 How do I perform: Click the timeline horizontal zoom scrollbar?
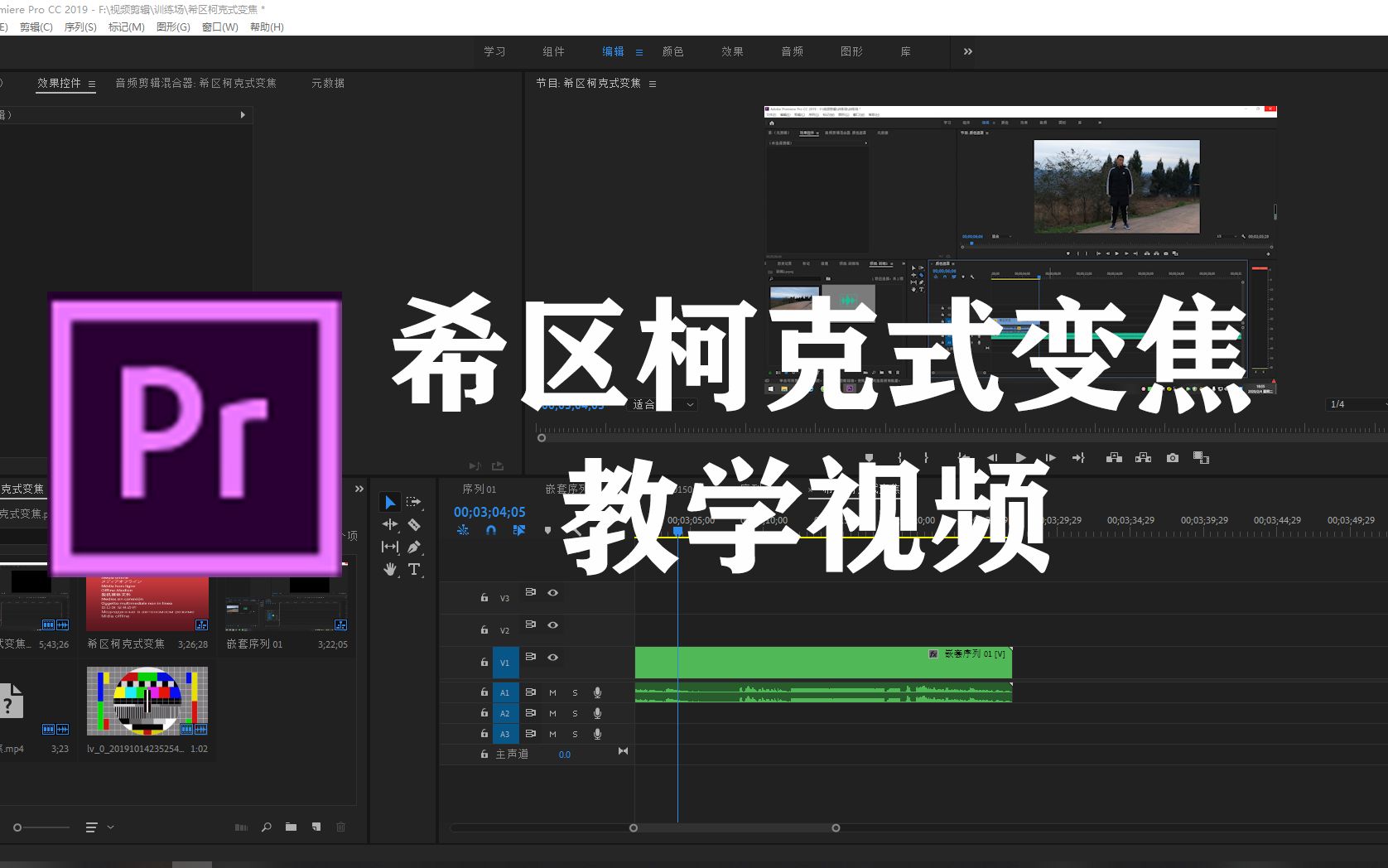pos(735,827)
